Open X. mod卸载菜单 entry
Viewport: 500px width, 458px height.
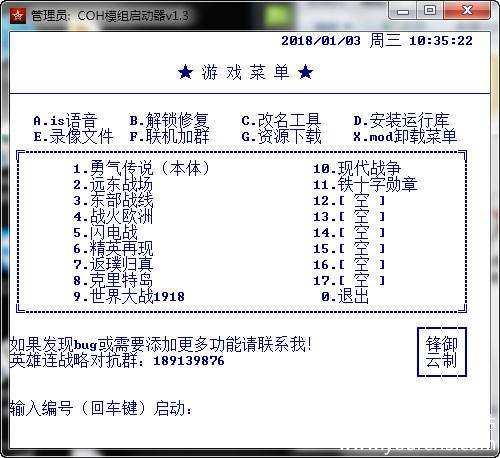[x=405, y=136]
